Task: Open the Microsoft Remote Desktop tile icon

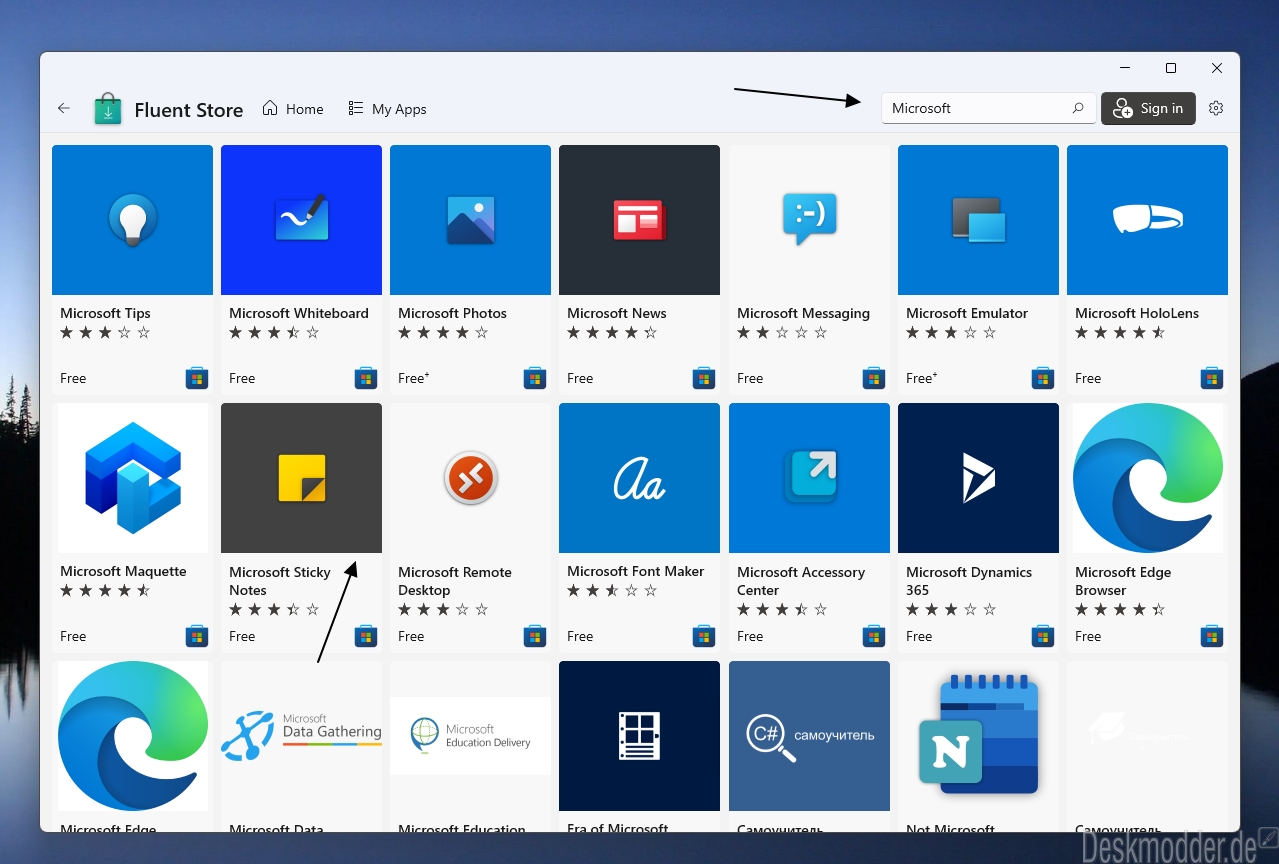Action: [470, 478]
